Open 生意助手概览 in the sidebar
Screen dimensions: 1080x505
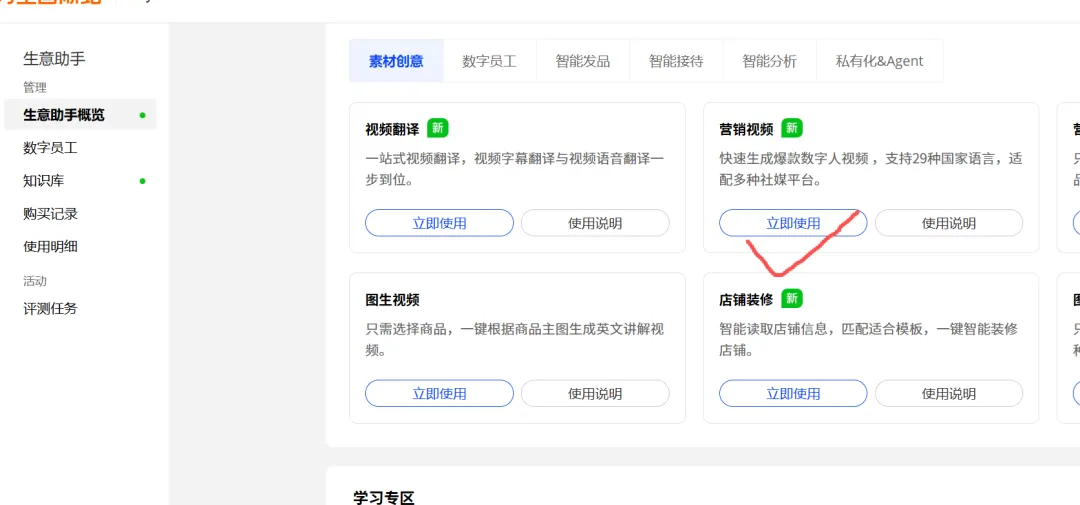(80, 114)
